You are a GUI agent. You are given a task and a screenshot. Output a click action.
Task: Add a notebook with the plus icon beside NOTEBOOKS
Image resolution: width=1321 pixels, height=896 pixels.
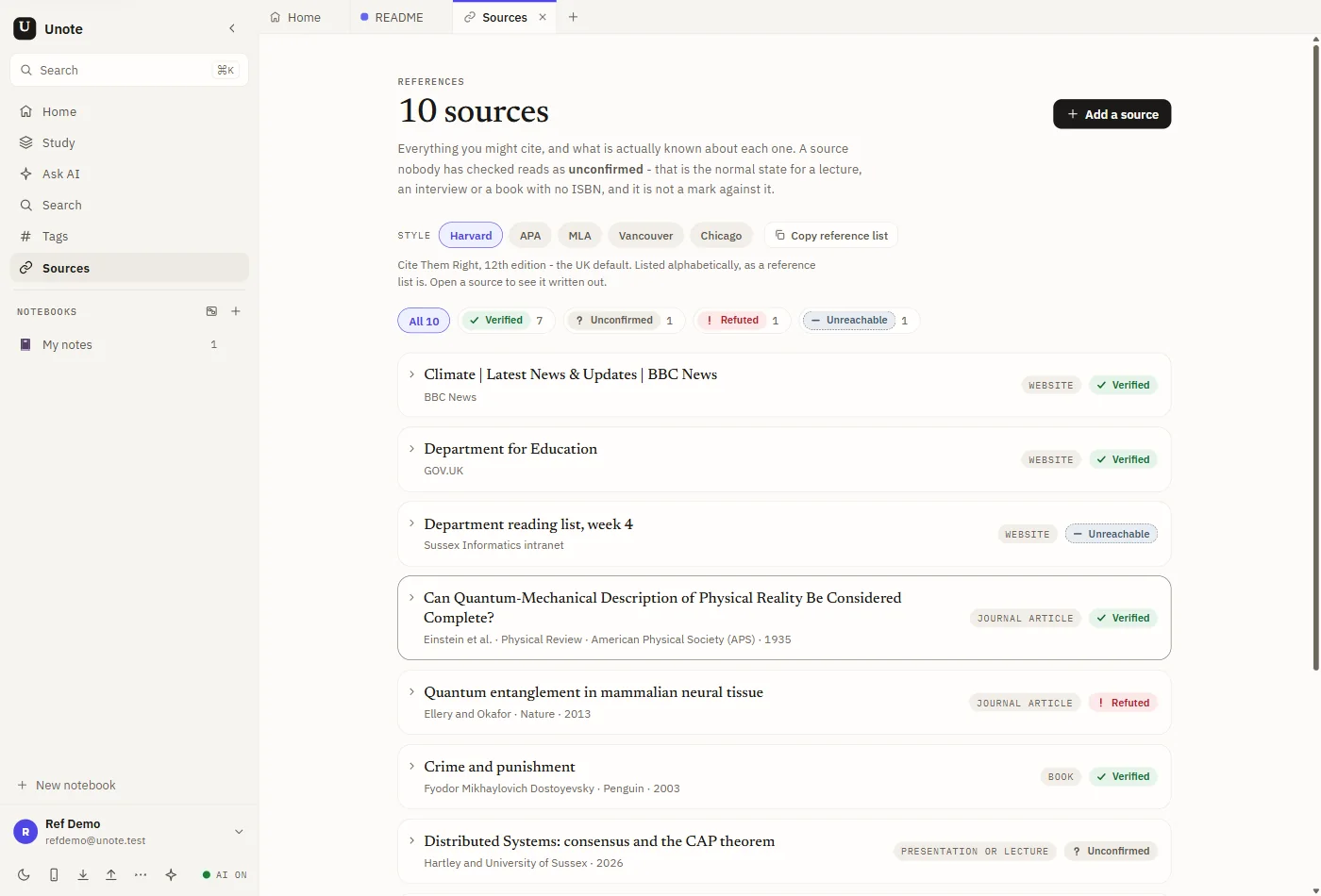[236, 311]
